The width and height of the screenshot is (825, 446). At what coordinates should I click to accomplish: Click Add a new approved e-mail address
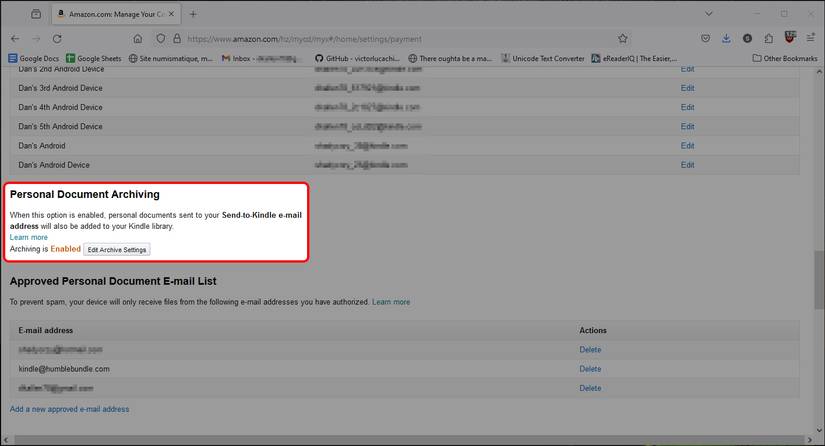point(69,409)
